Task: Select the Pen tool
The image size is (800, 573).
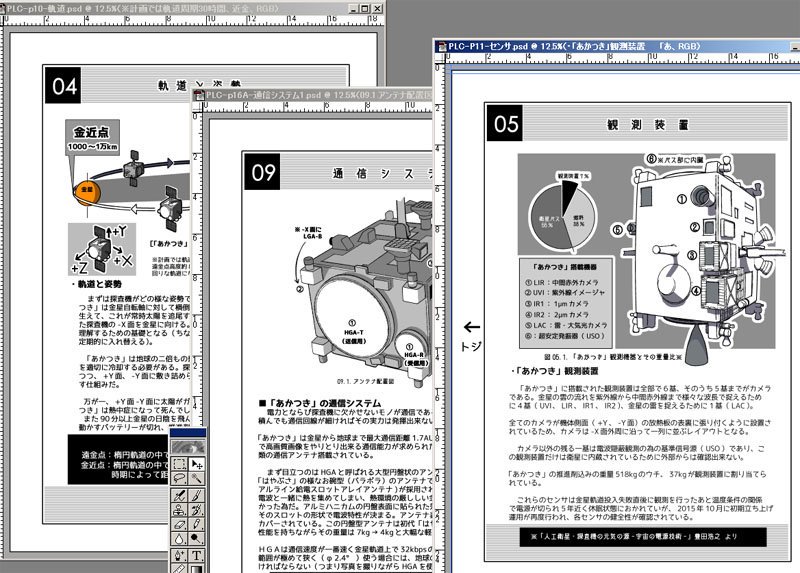Action: [x=180, y=555]
